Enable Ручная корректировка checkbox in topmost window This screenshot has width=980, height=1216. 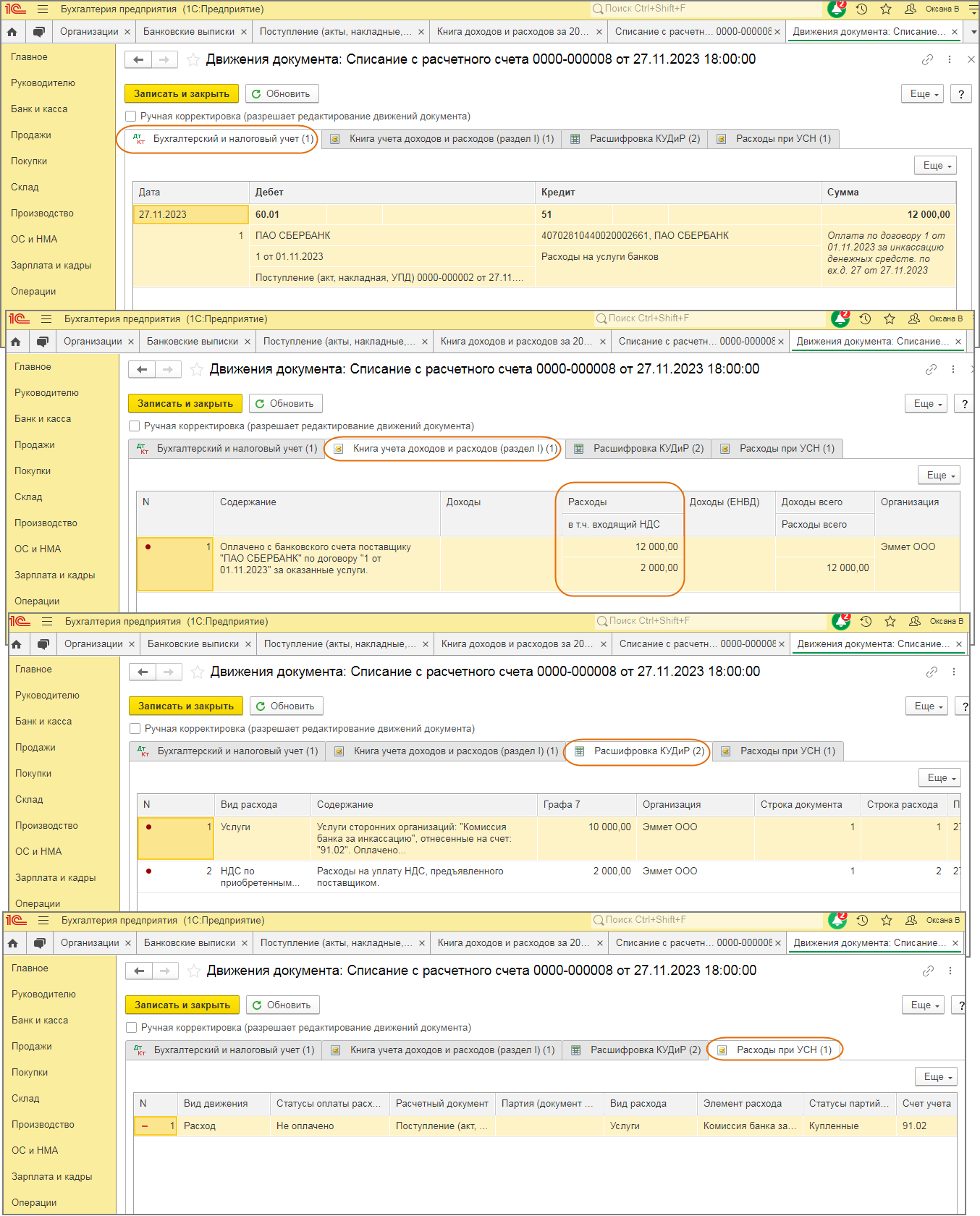(x=131, y=117)
